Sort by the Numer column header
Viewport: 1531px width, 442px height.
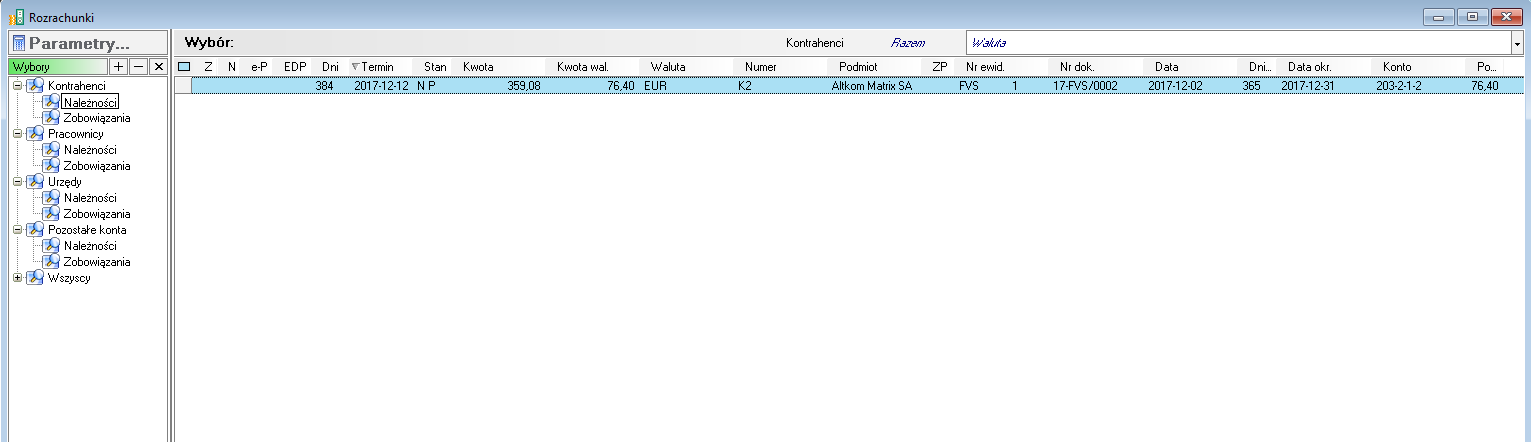pyautogui.click(x=760, y=66)
